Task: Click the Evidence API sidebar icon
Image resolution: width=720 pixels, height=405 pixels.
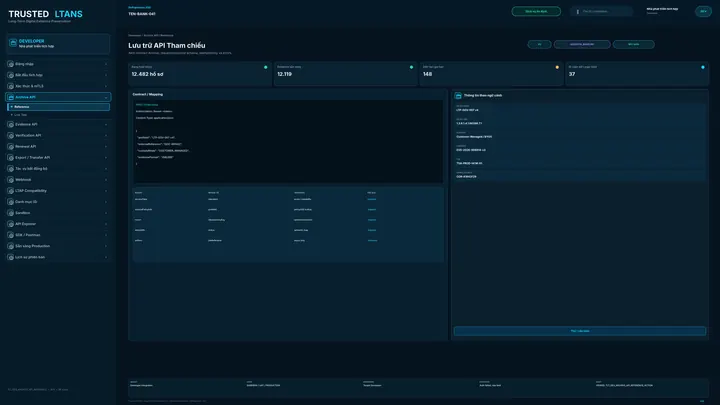Action: tap(11, 124)
